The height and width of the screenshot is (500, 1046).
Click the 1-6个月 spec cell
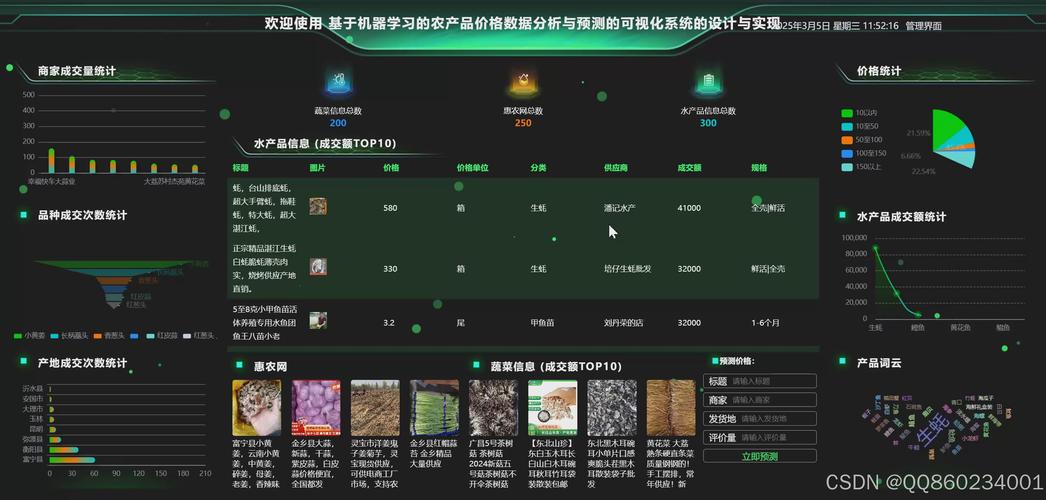click(x=765, y=323)
